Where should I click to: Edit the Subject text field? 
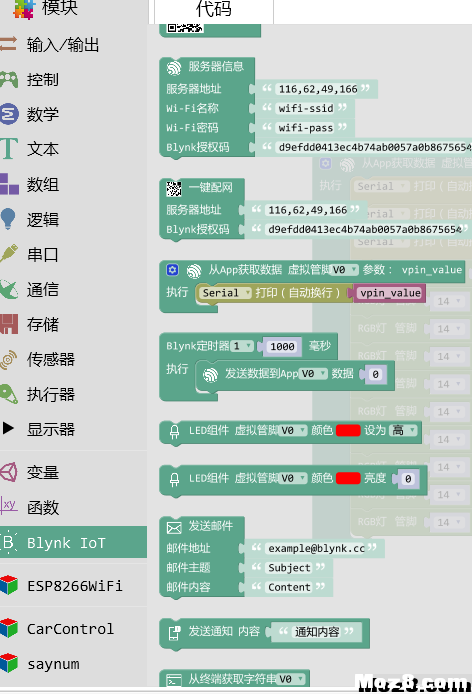[289, 567]
